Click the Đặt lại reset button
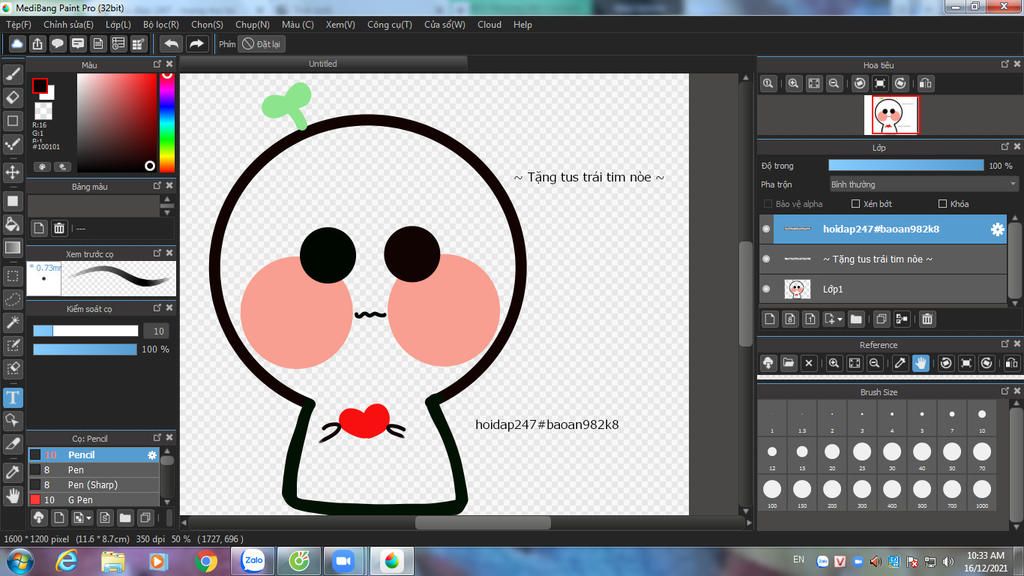The image size is (1024, 576). [x=261, y=44]
